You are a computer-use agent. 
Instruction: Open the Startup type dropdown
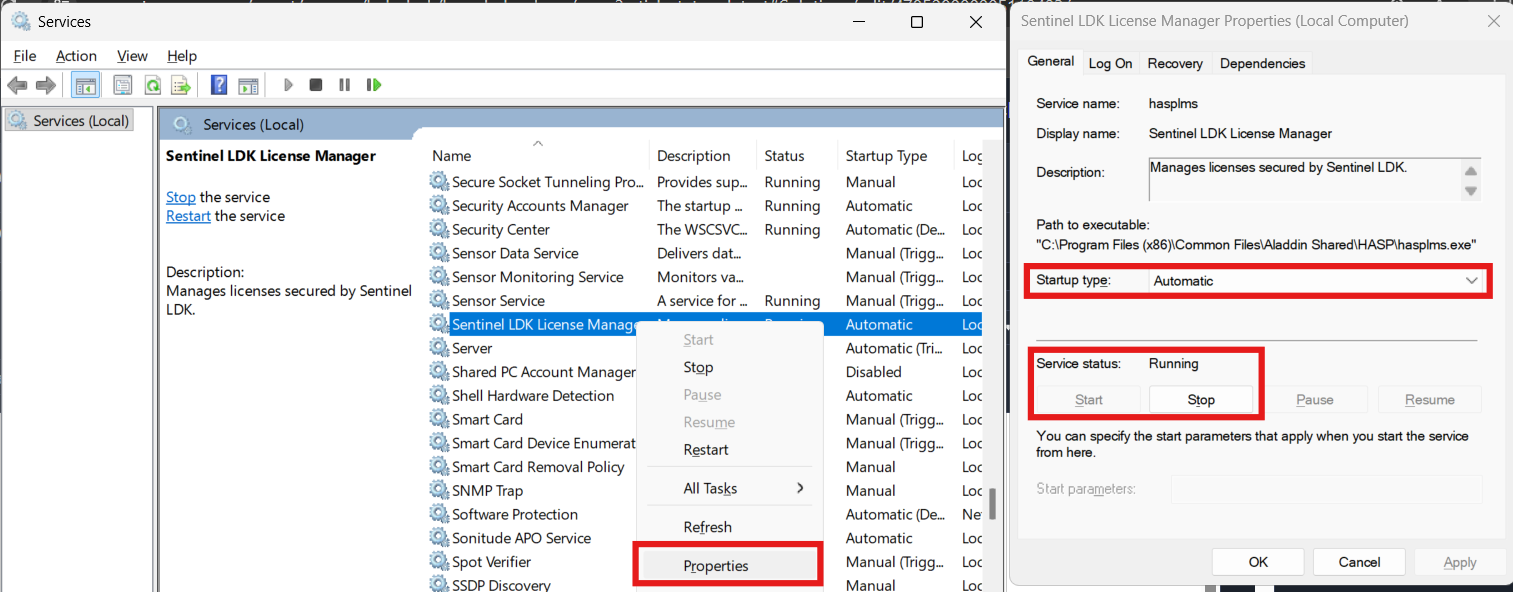pyautogui.click(x=1315, y=281)
